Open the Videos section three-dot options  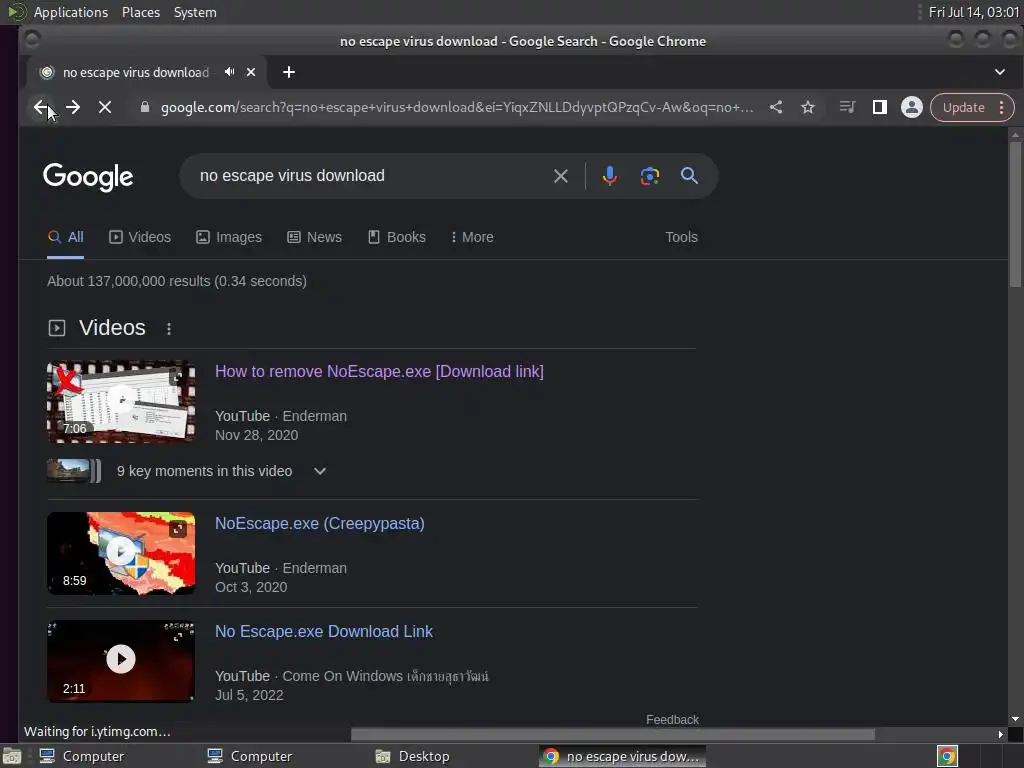[169, 328]
